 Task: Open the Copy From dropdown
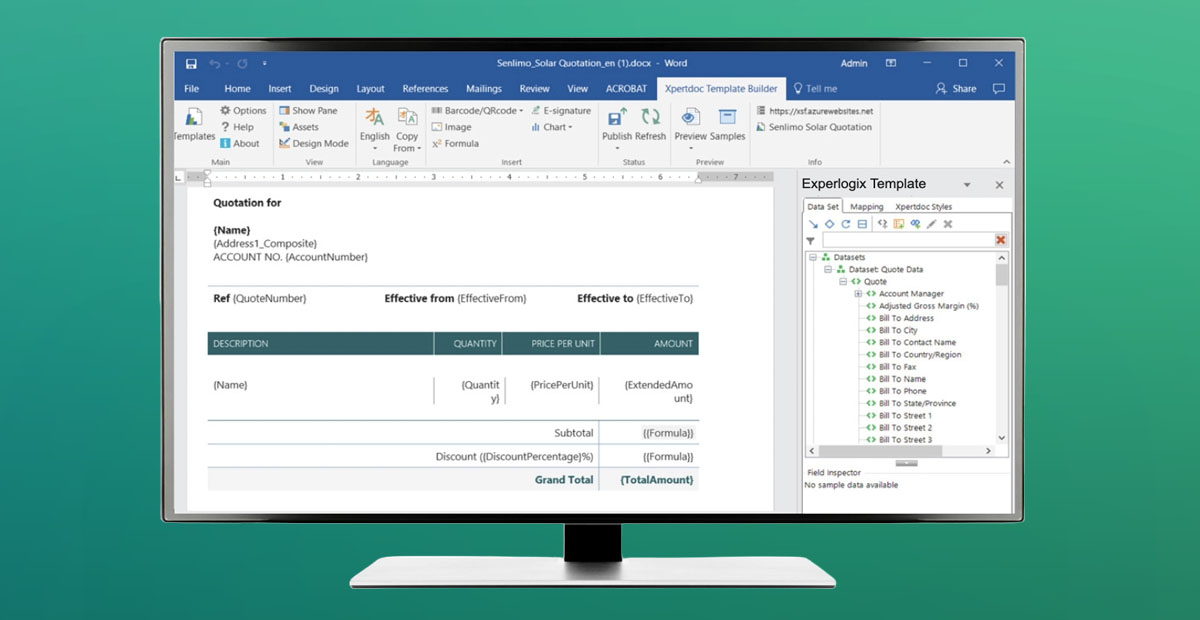pyautogui.click(x=406, y=128)
